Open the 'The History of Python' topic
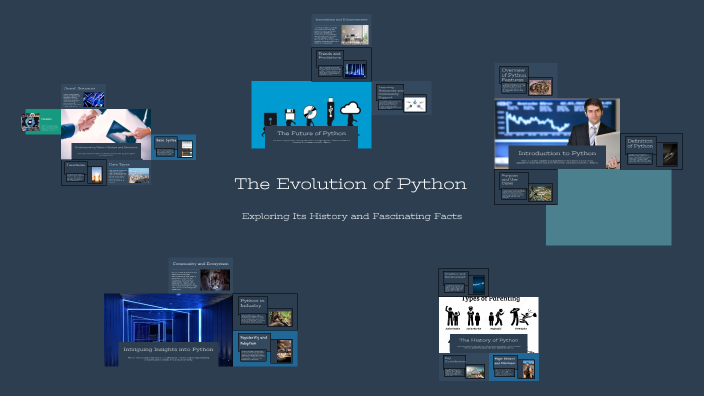 click(488, 325)
